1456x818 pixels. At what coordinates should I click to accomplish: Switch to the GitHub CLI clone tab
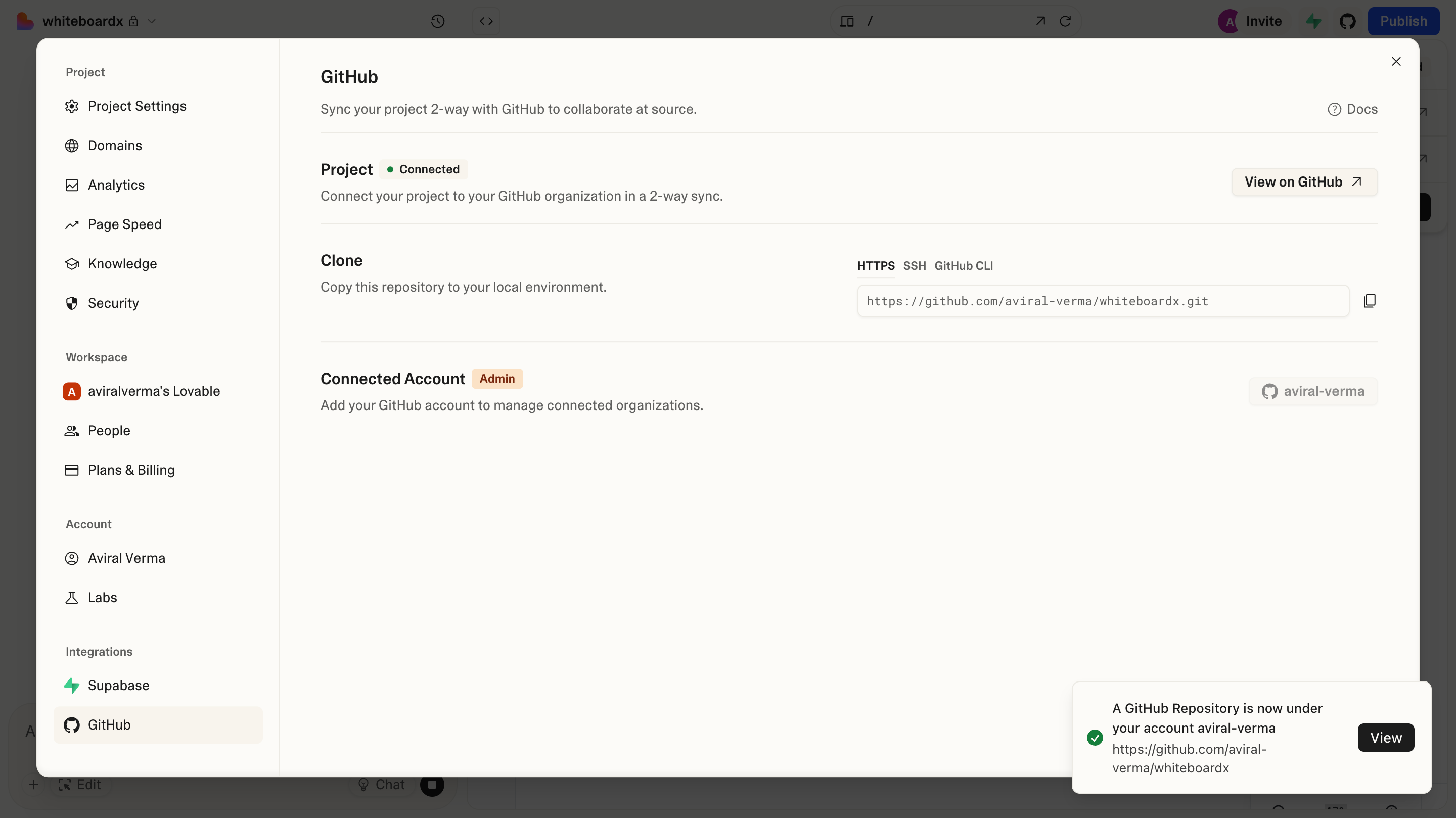click(x=963, y=266)
